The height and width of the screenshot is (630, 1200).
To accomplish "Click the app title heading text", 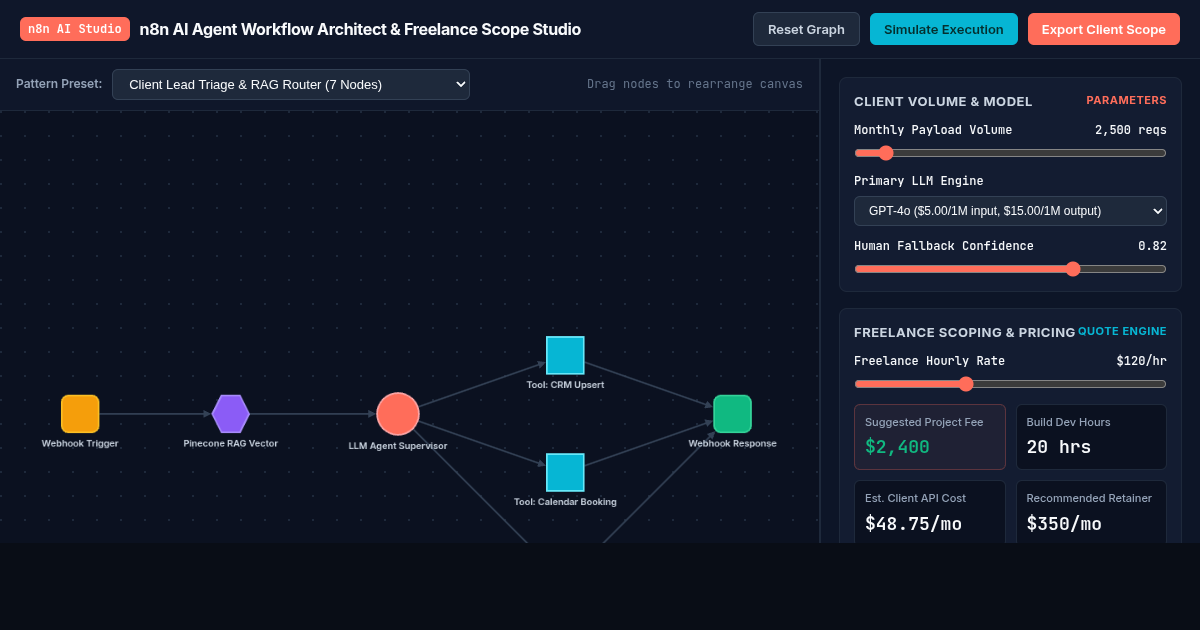I will pyautogui.click(x=360, y=29).
